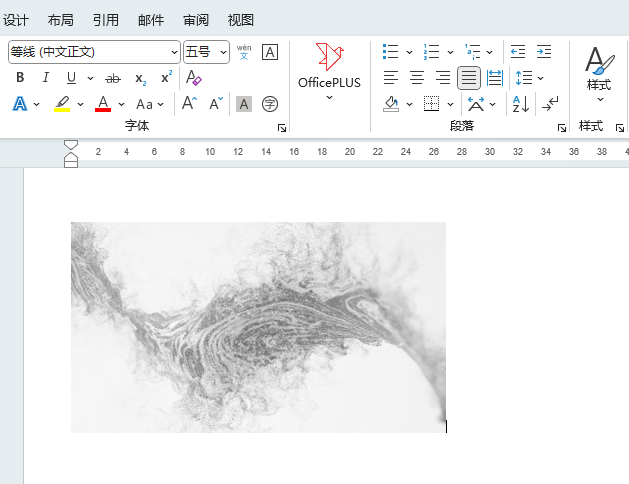Apply text effects blue A
The height and width of the screenshot is (484, 629).
pos(20,104)
